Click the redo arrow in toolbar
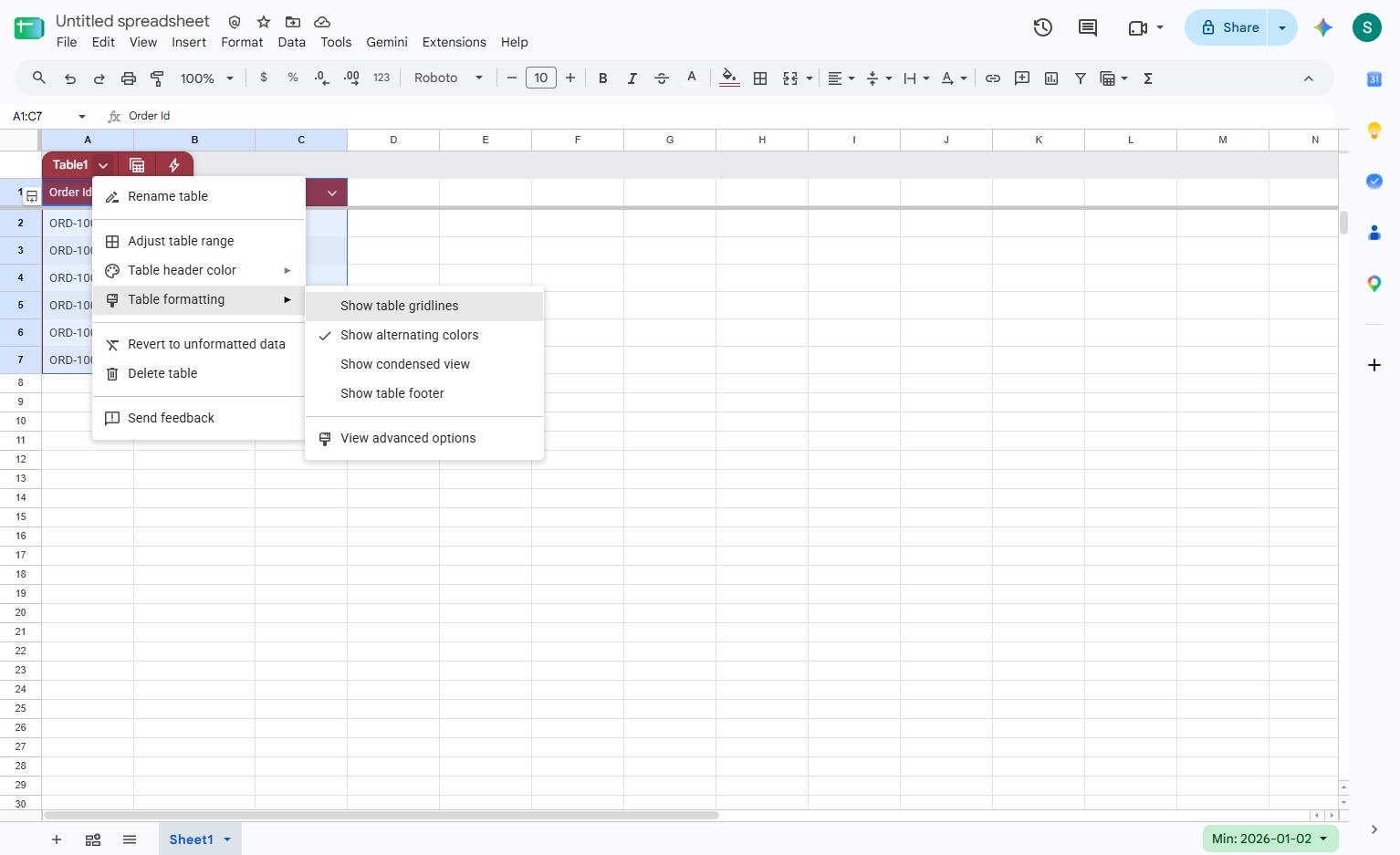This screenshot has height=855, width=1400. [x=99, y=78]
